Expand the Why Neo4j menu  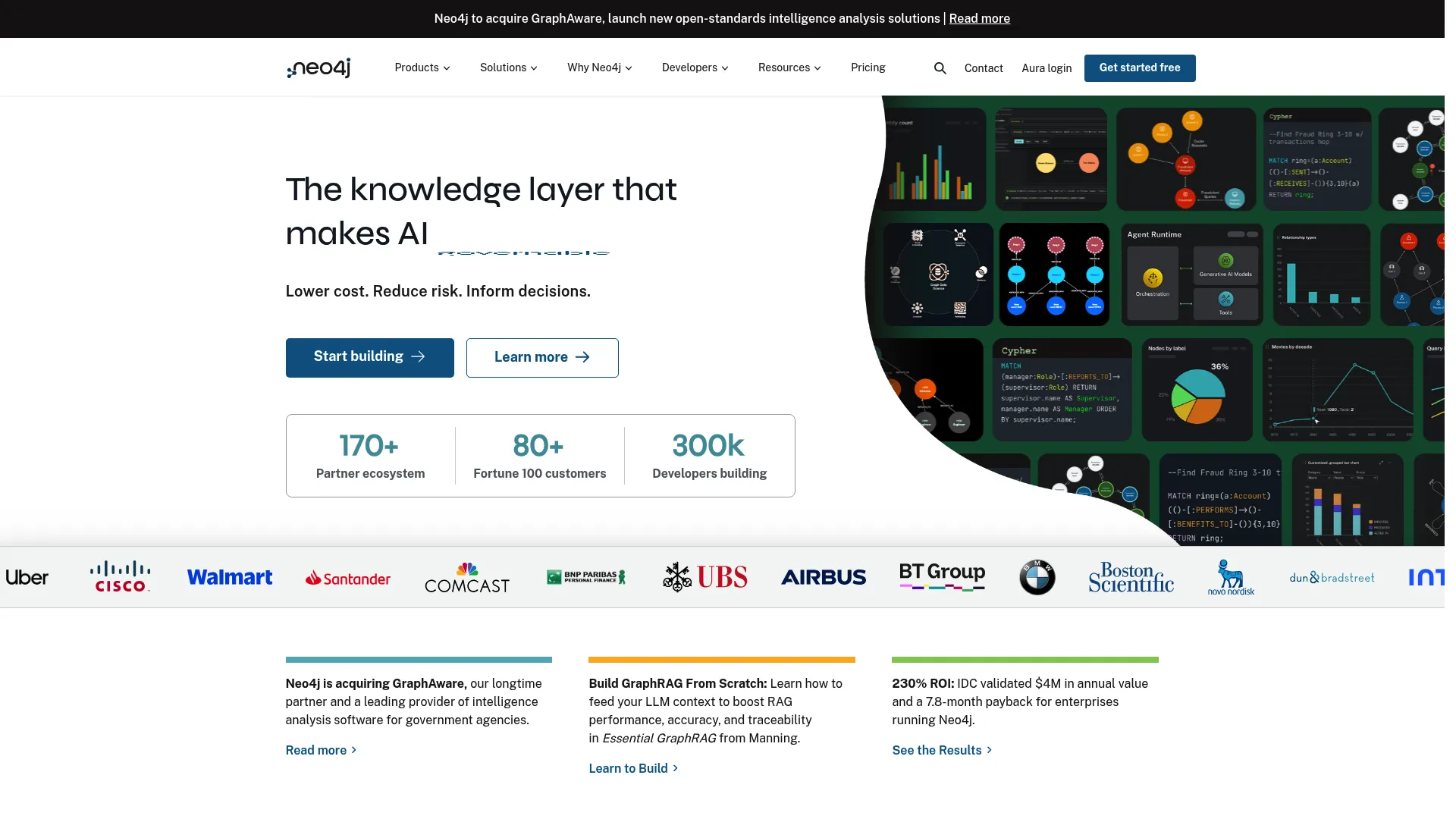click(600, 68)
